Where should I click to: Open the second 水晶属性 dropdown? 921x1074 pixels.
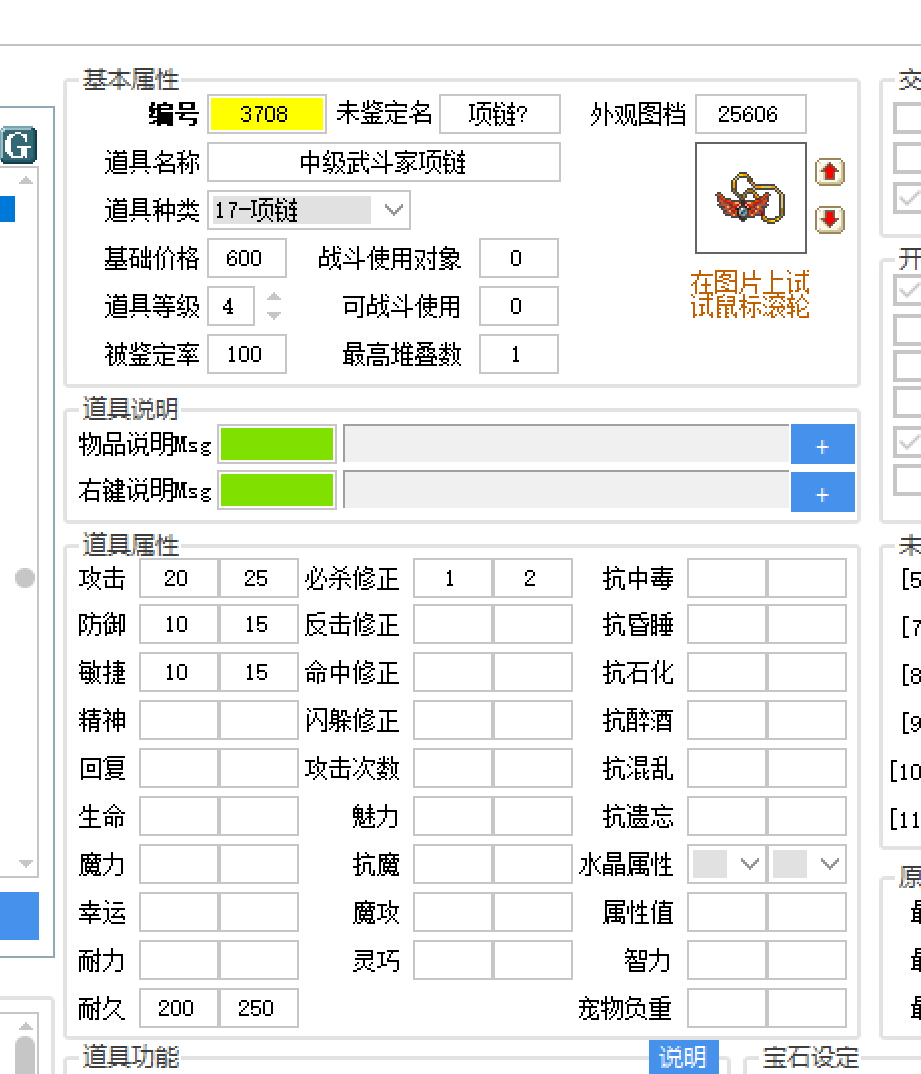(806, 864)
